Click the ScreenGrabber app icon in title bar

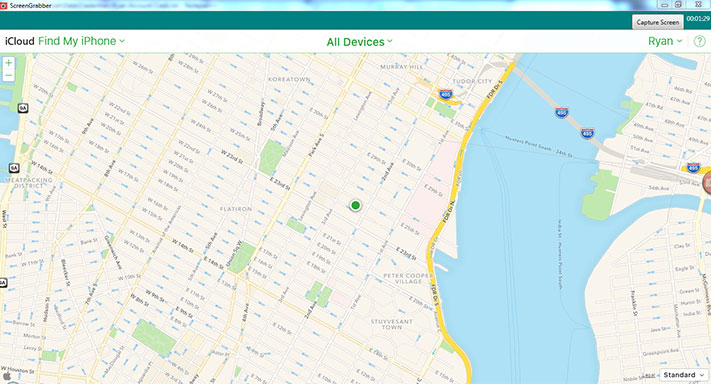[x=4, y=5]
